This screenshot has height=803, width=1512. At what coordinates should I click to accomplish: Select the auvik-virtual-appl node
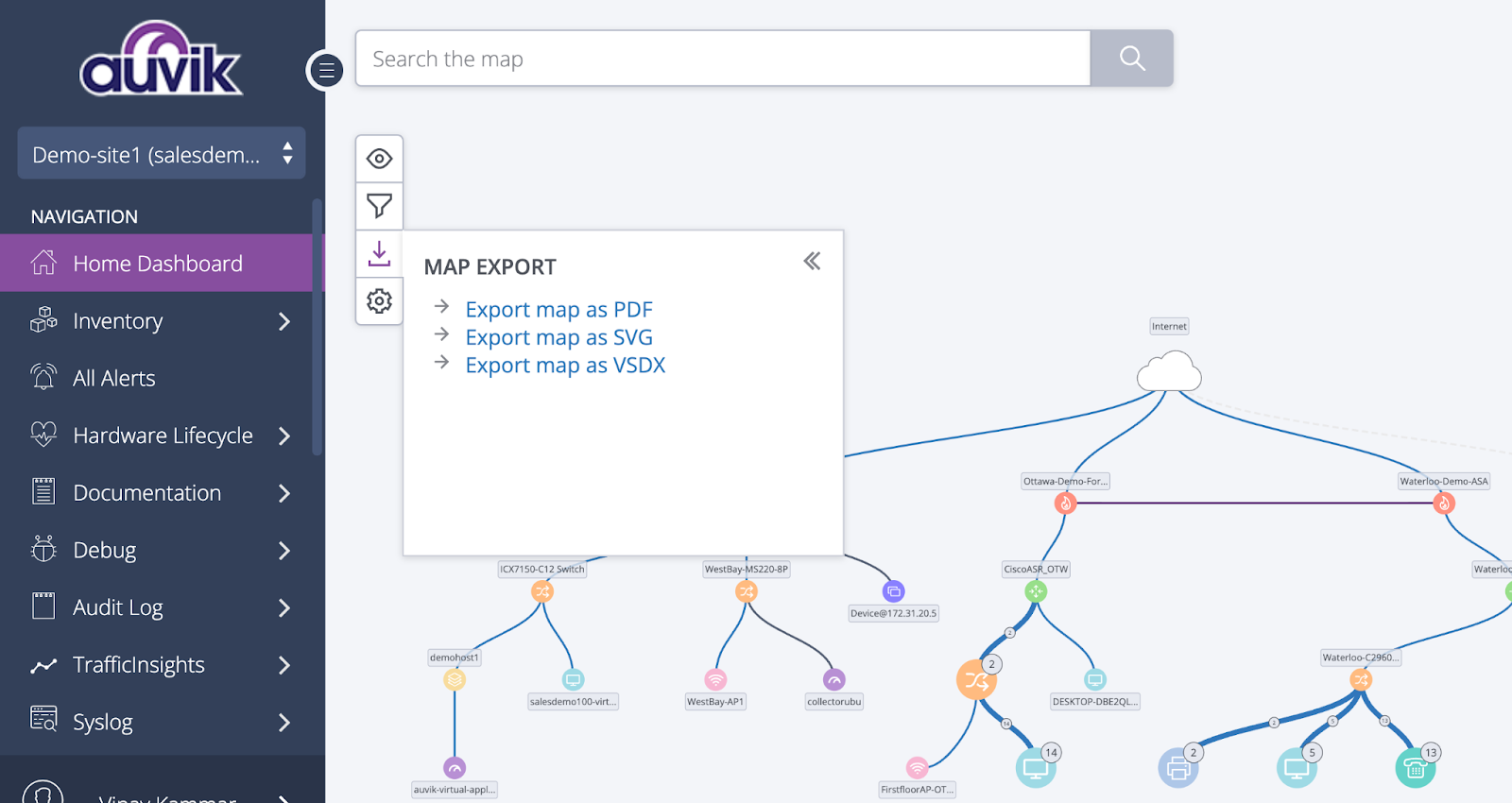tap(455, 767)
